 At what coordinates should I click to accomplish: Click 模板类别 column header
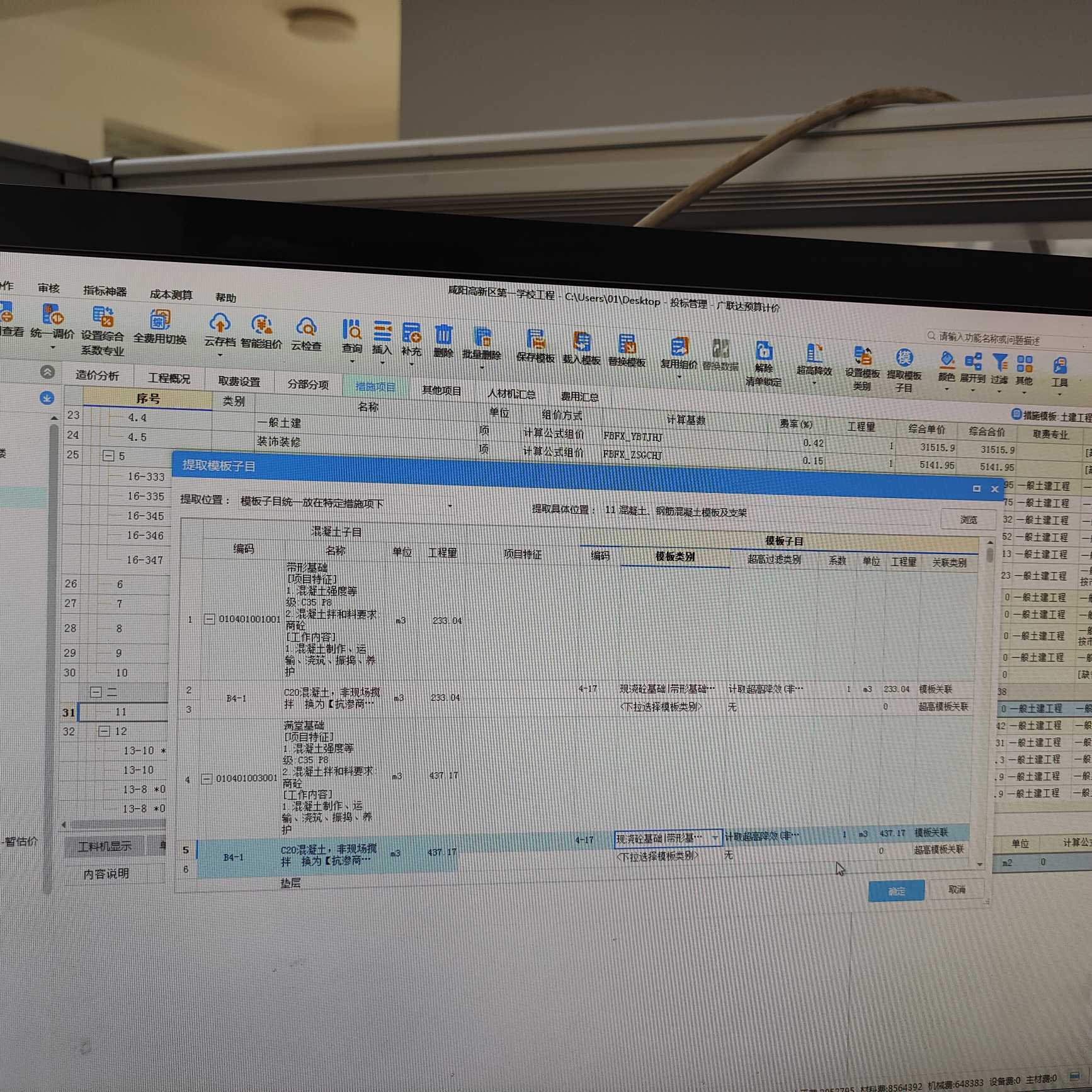tap(674, 557)
